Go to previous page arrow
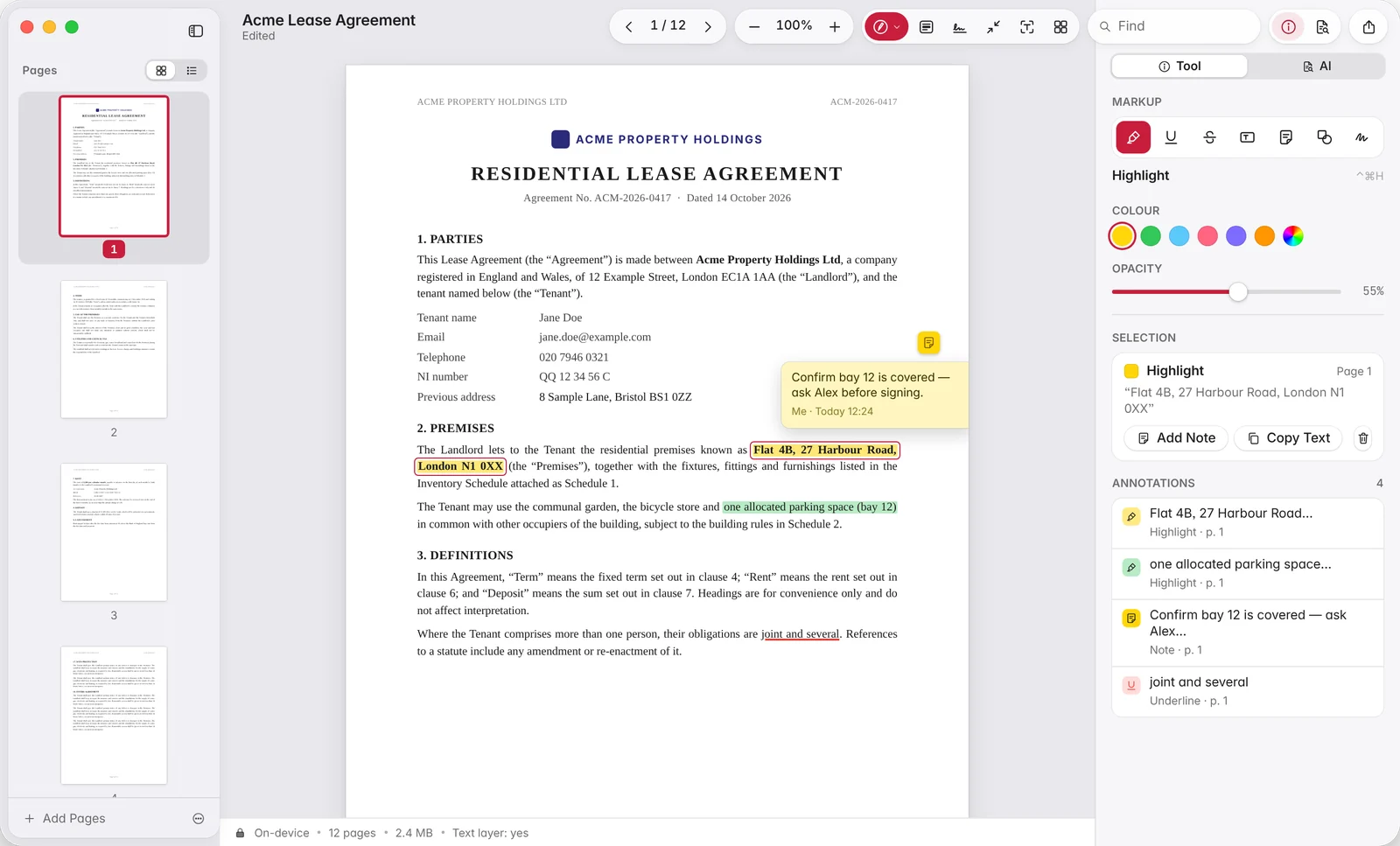The height and width of the screenshot is (846, 1400). tap(628, 26)
